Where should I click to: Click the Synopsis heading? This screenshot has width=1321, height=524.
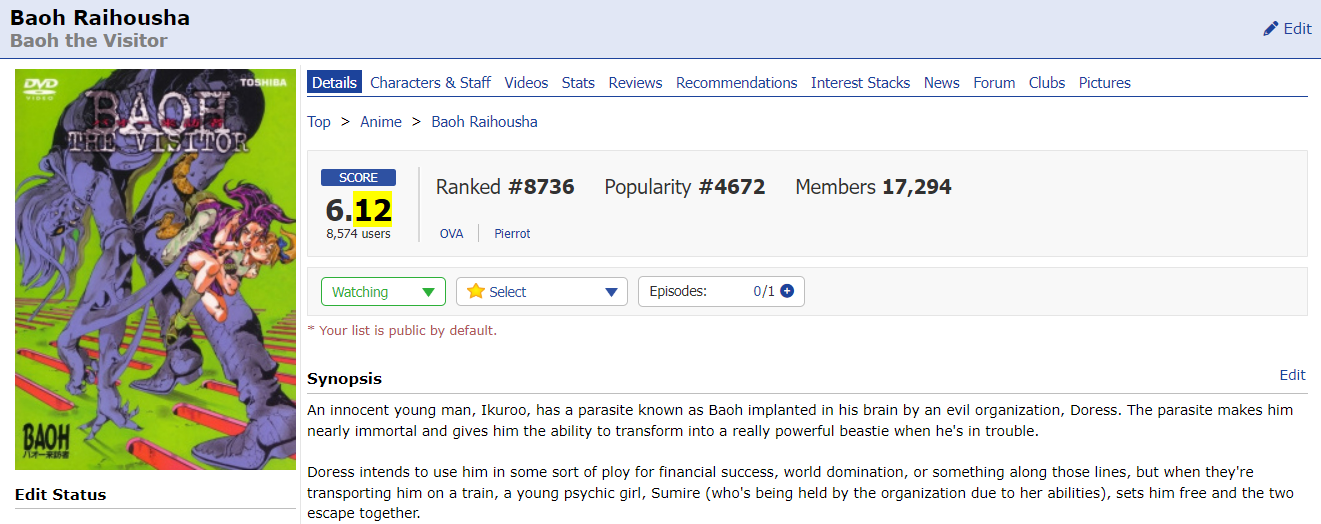tap(344, 379)
